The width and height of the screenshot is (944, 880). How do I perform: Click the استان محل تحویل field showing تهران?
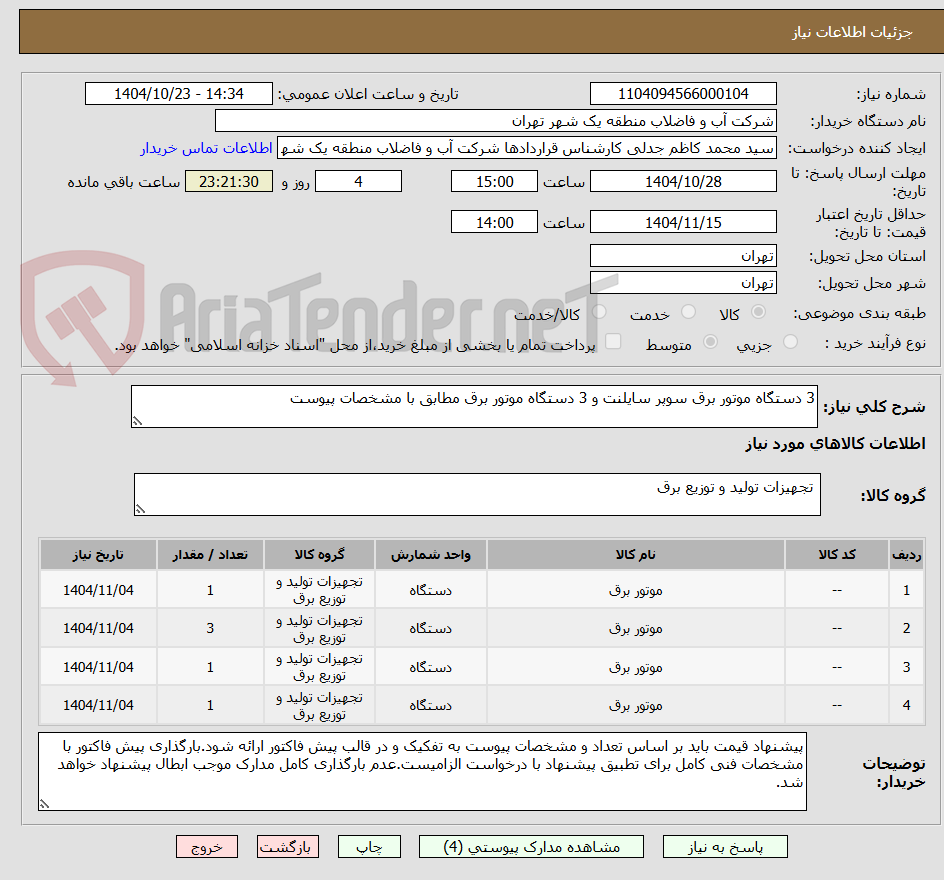[683, 255]
